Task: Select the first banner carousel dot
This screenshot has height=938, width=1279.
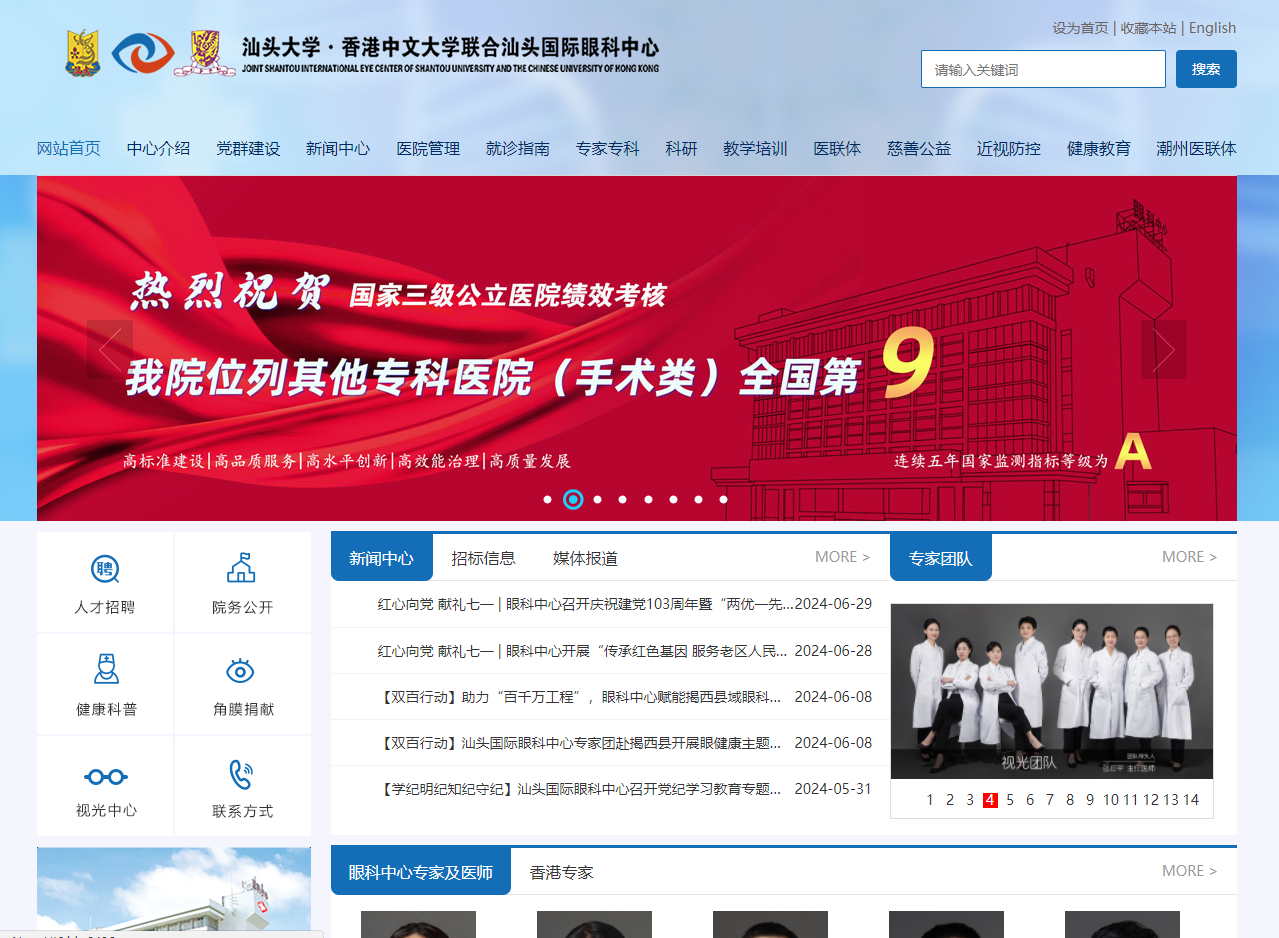Action: [x=547, y=499]
